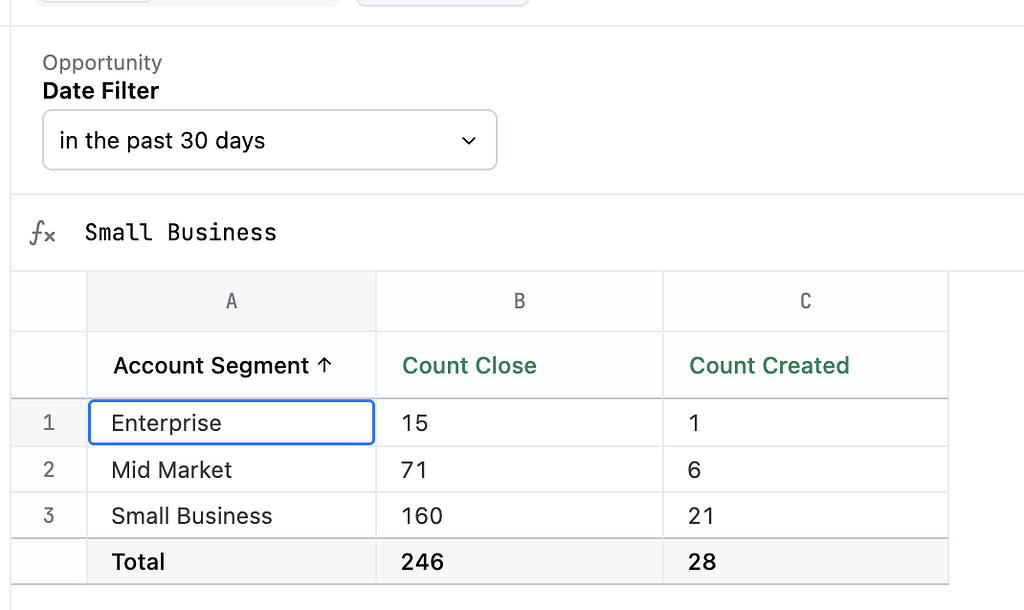
Task: Select the Count Close column header
Action: [469, 365]
